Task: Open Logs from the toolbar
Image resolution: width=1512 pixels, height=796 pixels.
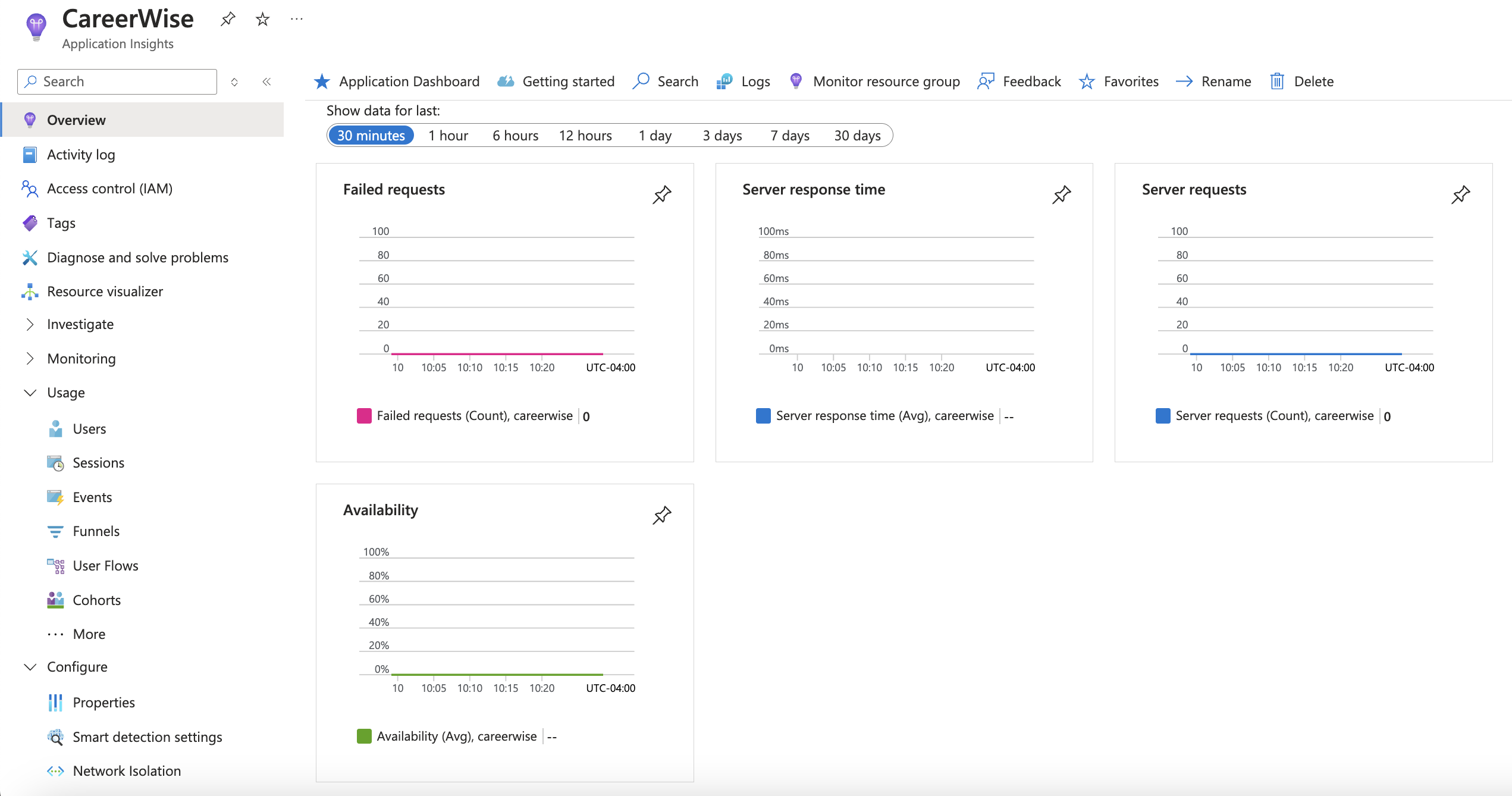Action: tap(744, 82)
